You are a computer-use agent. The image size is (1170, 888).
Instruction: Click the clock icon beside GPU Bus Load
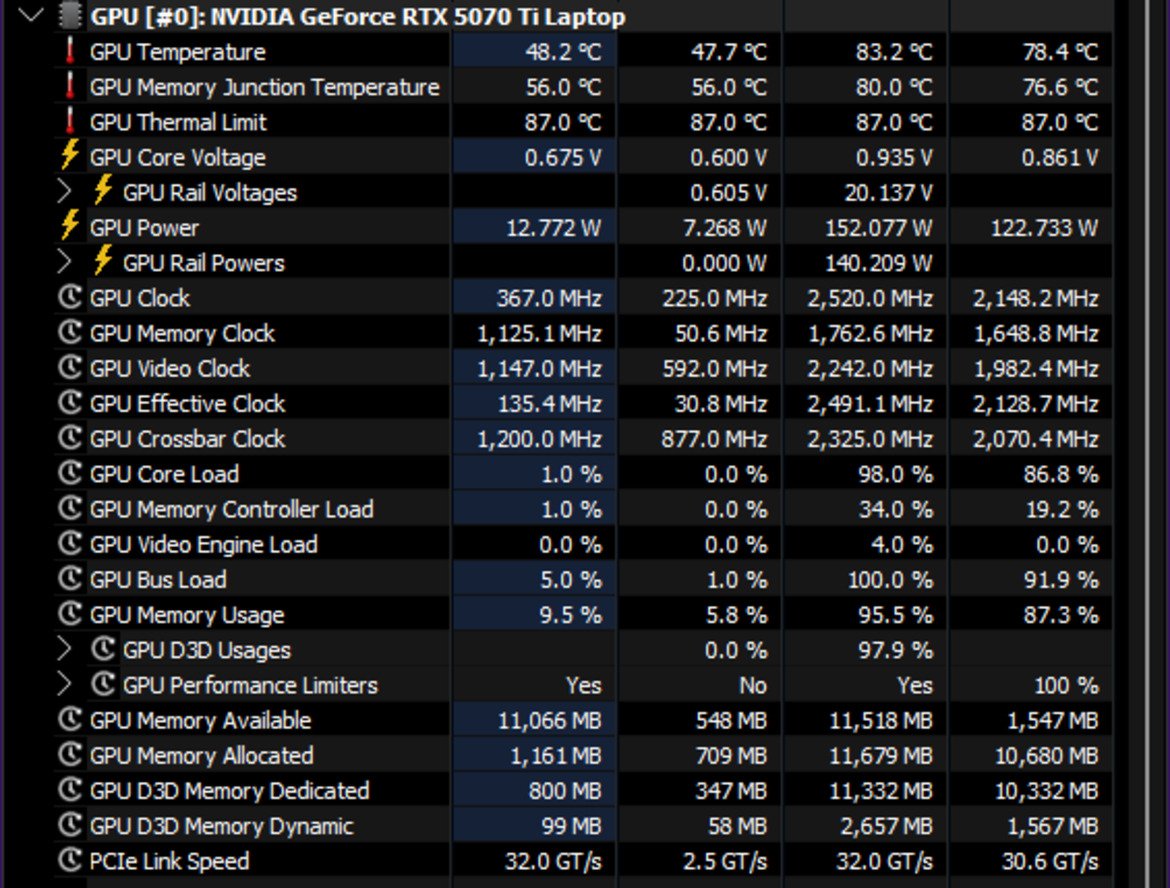coord(69,578)
